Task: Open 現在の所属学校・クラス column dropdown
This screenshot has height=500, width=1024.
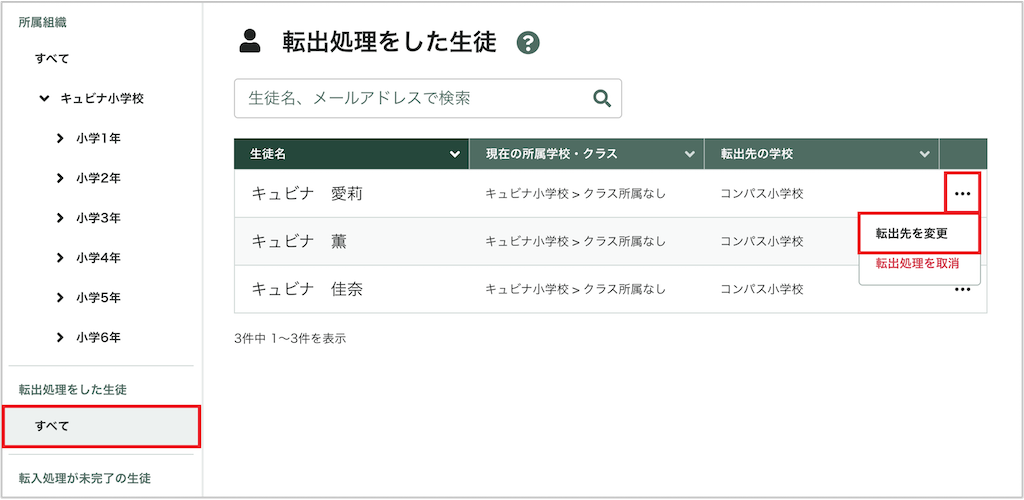Action: [x=689, y=155]
